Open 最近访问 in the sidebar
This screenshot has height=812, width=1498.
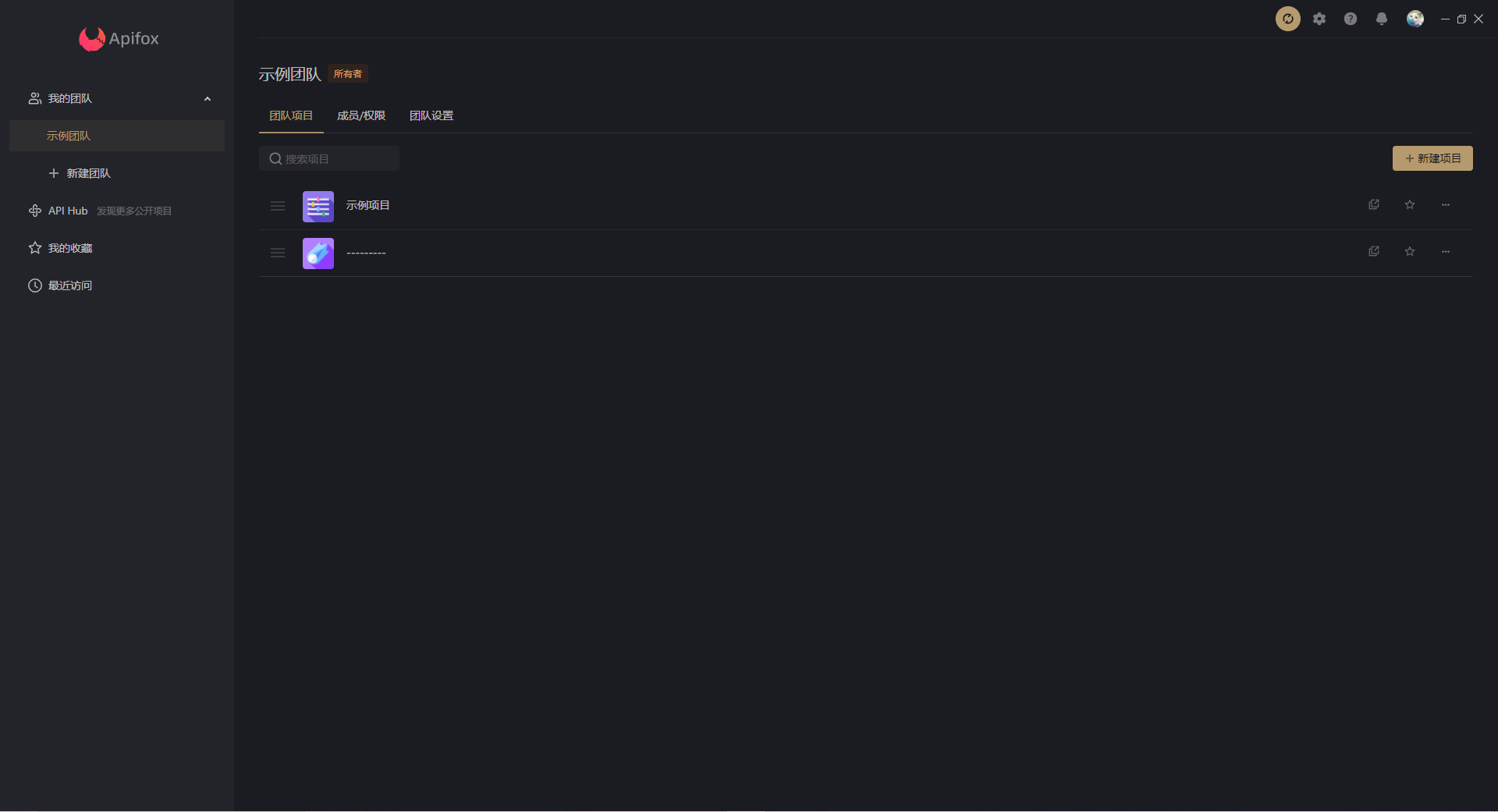69,285
